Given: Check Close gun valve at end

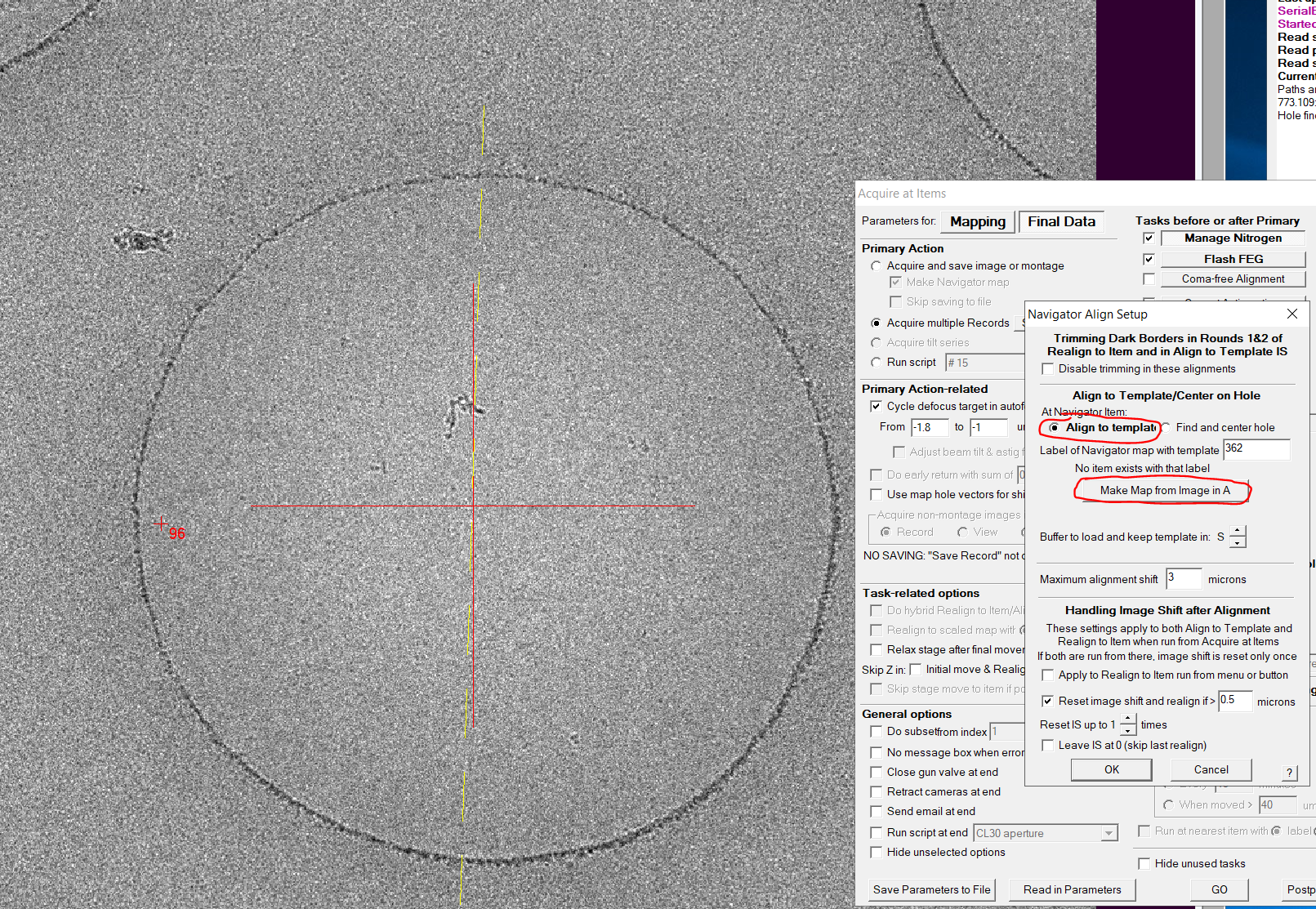Looking at the screenshot, I should pyautogui.click(x=877, y=773).
